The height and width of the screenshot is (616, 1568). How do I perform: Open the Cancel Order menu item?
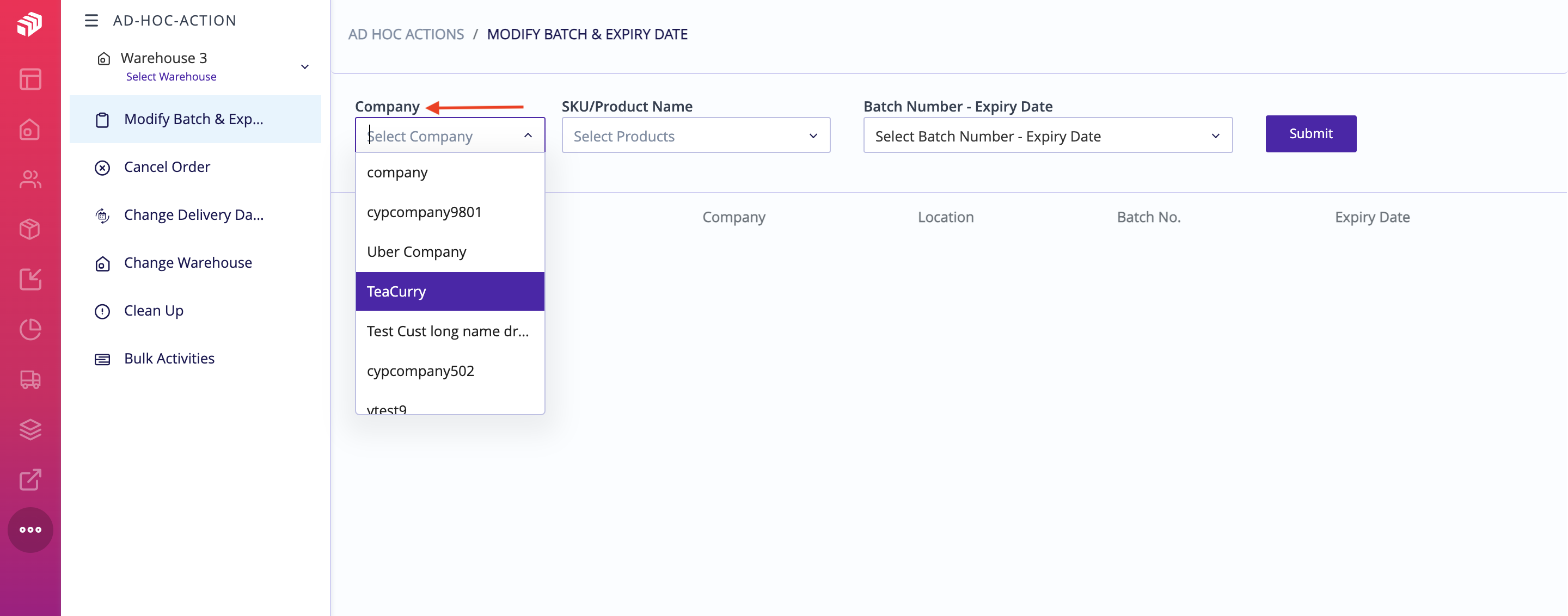pos(195,167)
